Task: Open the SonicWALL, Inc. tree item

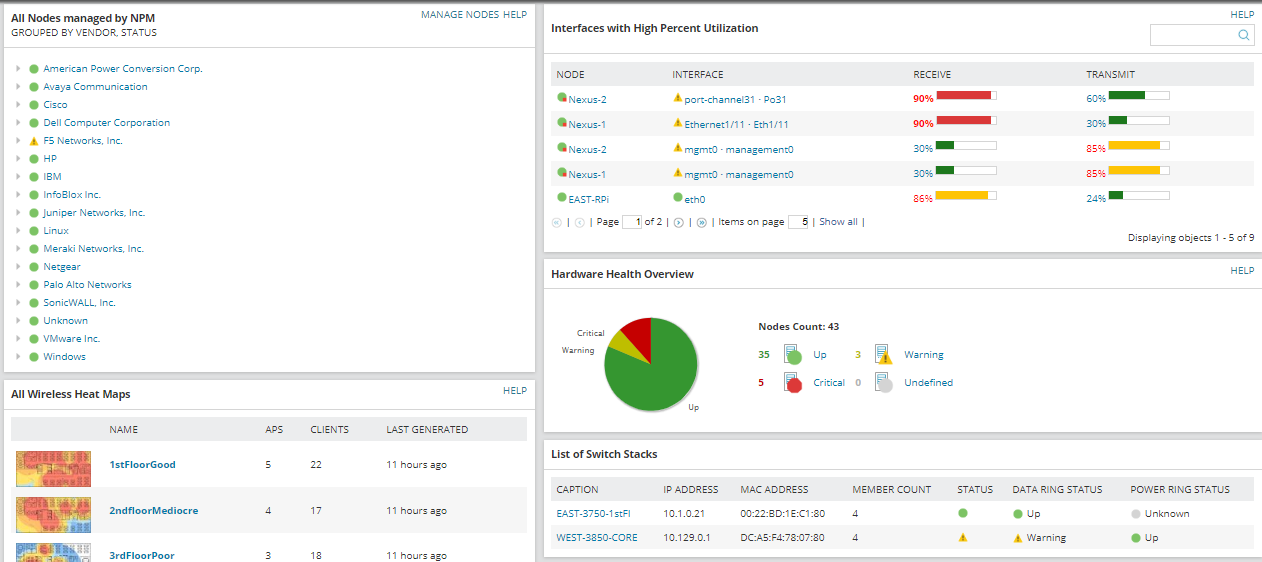Action: click(79, 303)
